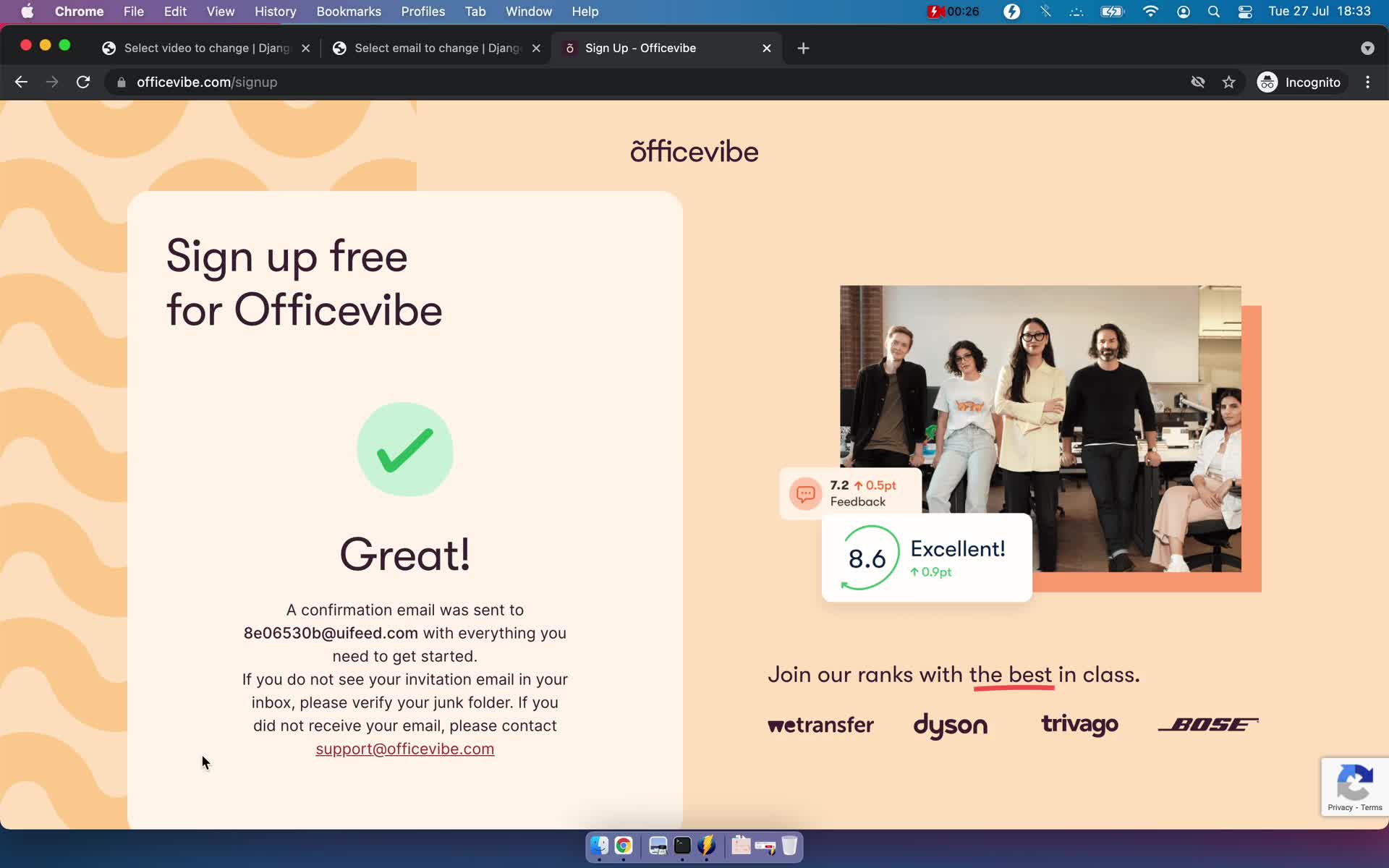
Task: Click the Excellent score badge icon (8.6)
Action: tap(867, 557)
